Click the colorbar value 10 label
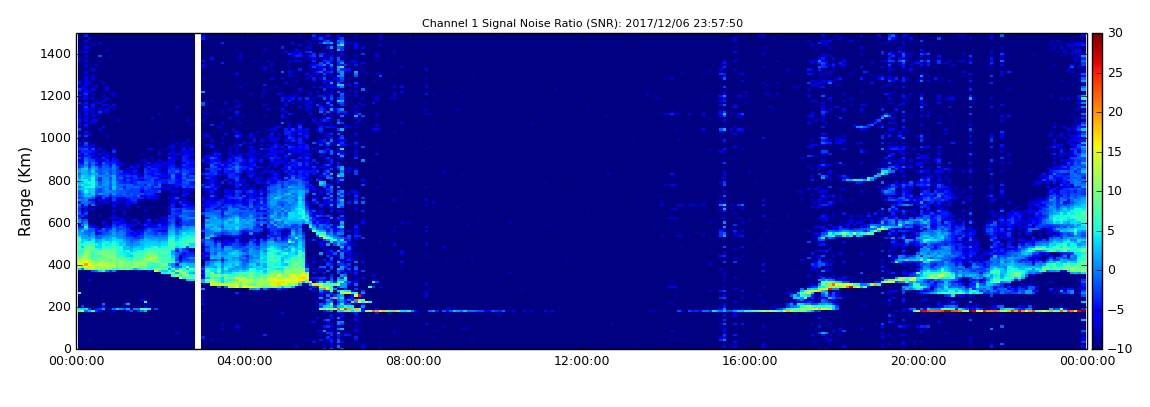 coord(1116,191)
